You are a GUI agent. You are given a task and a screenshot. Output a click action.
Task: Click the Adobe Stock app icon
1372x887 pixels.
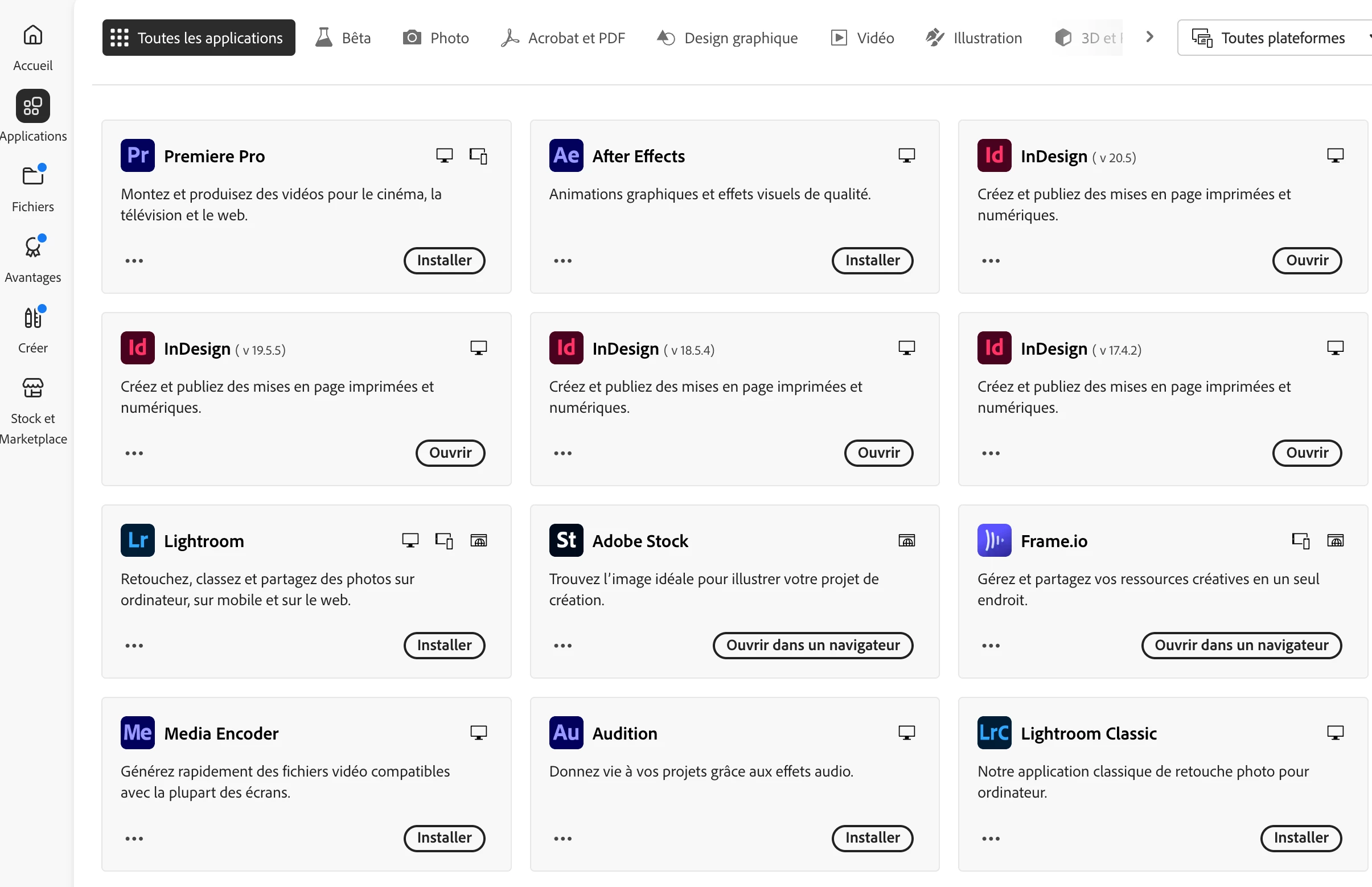coord(566,540)
